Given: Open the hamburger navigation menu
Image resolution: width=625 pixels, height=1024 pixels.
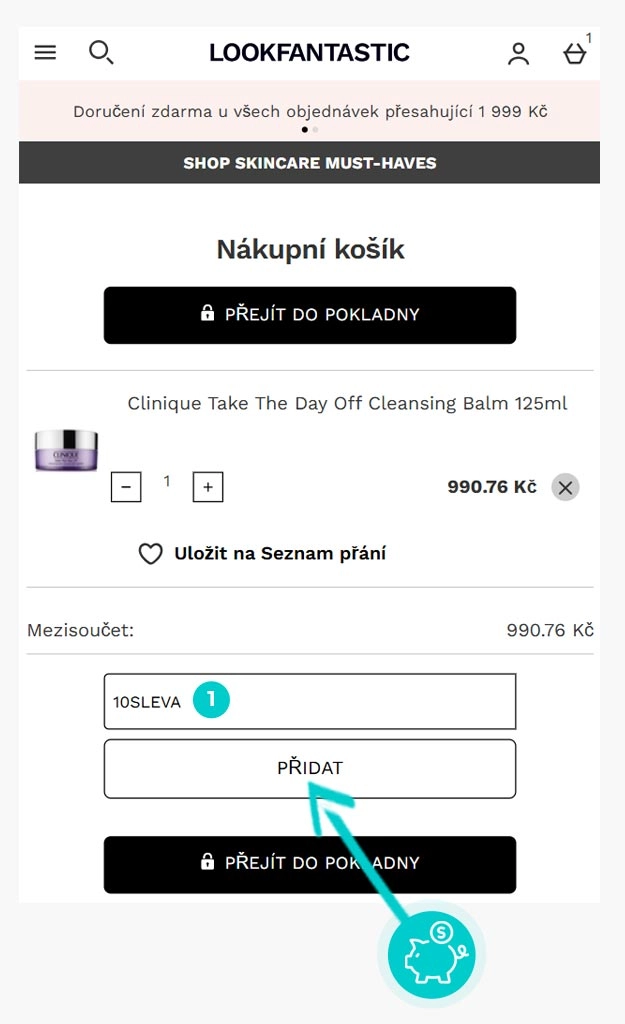Looking at the screenshot, I should 45,53.
